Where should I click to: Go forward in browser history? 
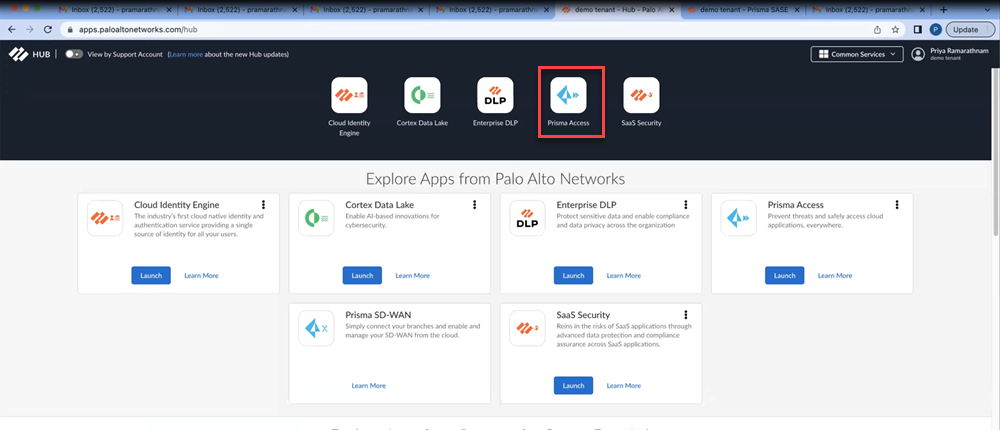tap(30, 29)
